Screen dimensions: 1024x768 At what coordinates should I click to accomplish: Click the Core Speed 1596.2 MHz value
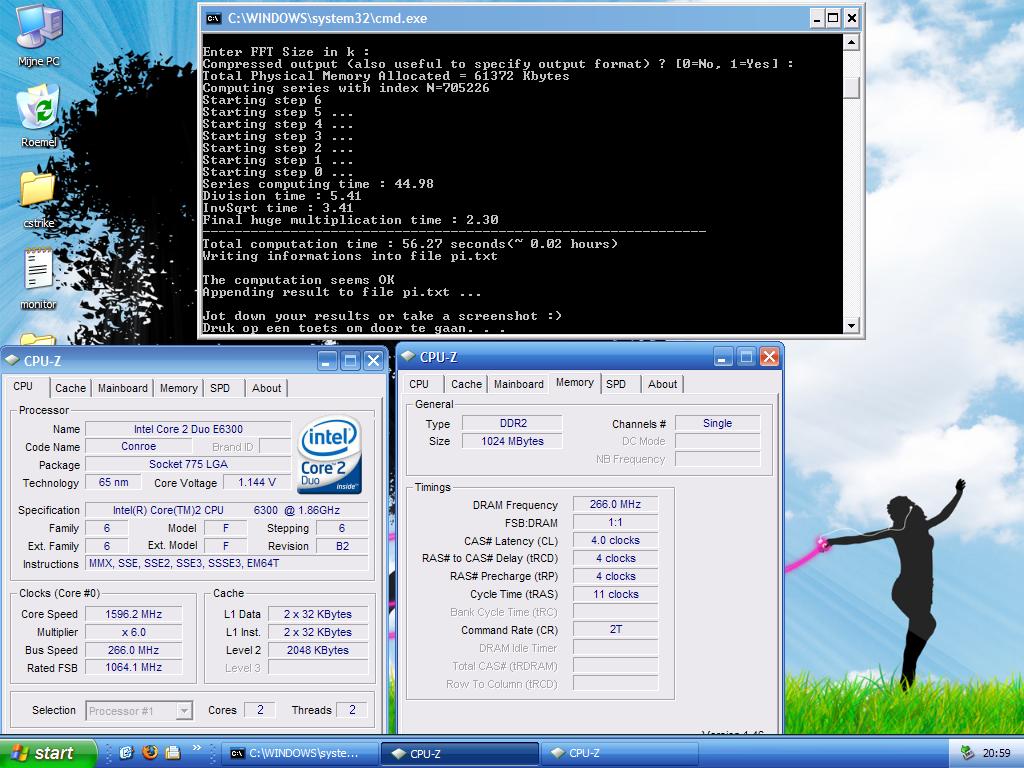click(133, 614)
